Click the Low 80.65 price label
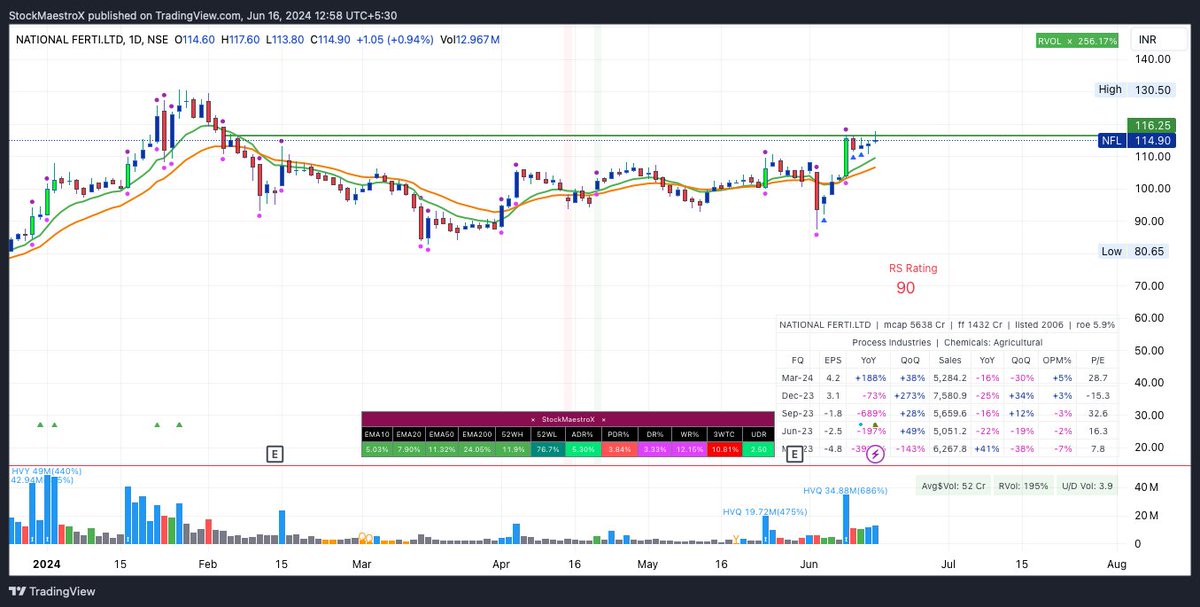Viewport: 1200px width, 607px height. tap(1134, 251)
